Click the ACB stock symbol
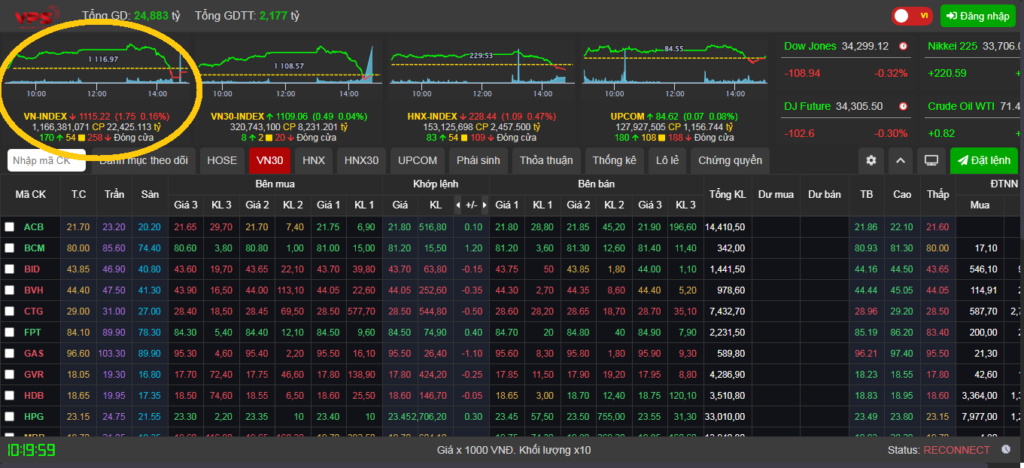The height and width of the screenshot is (468, 1024). [x=33, y=227]
